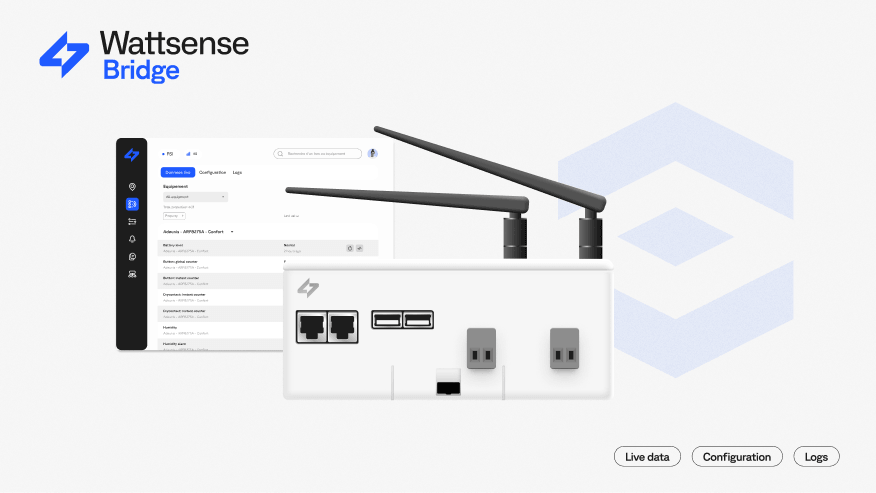Collapse the Adeunis Confort device group
The height and width of the screenshot is (493, 876).
pyautogui.click(x=232, y=232)
